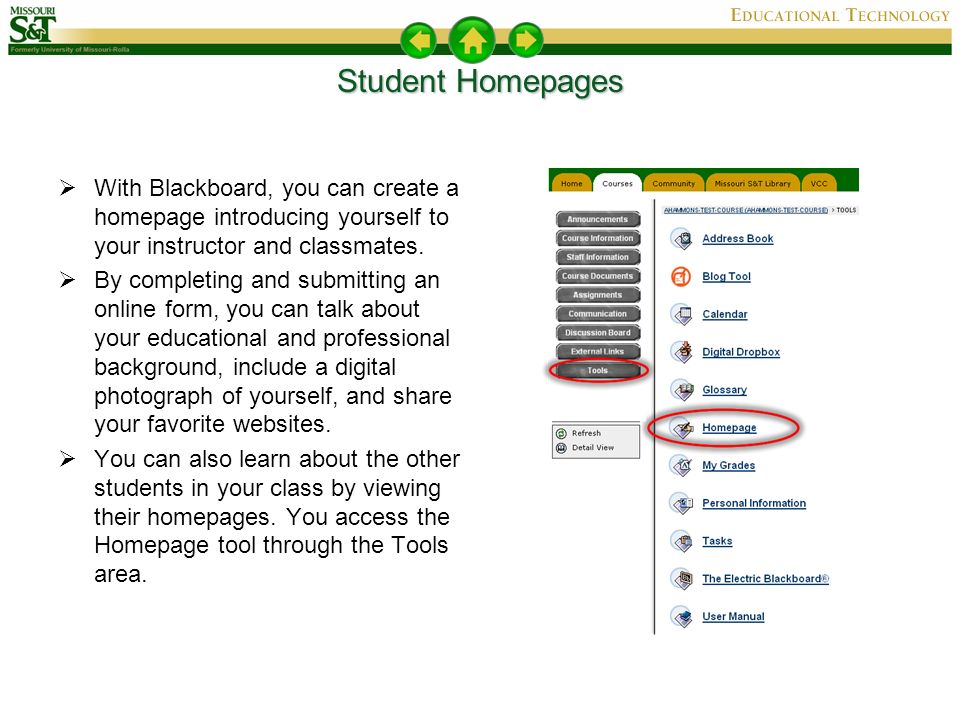Open the Homepage link
This screenshot has height=720, width=960.
[729, 428]
